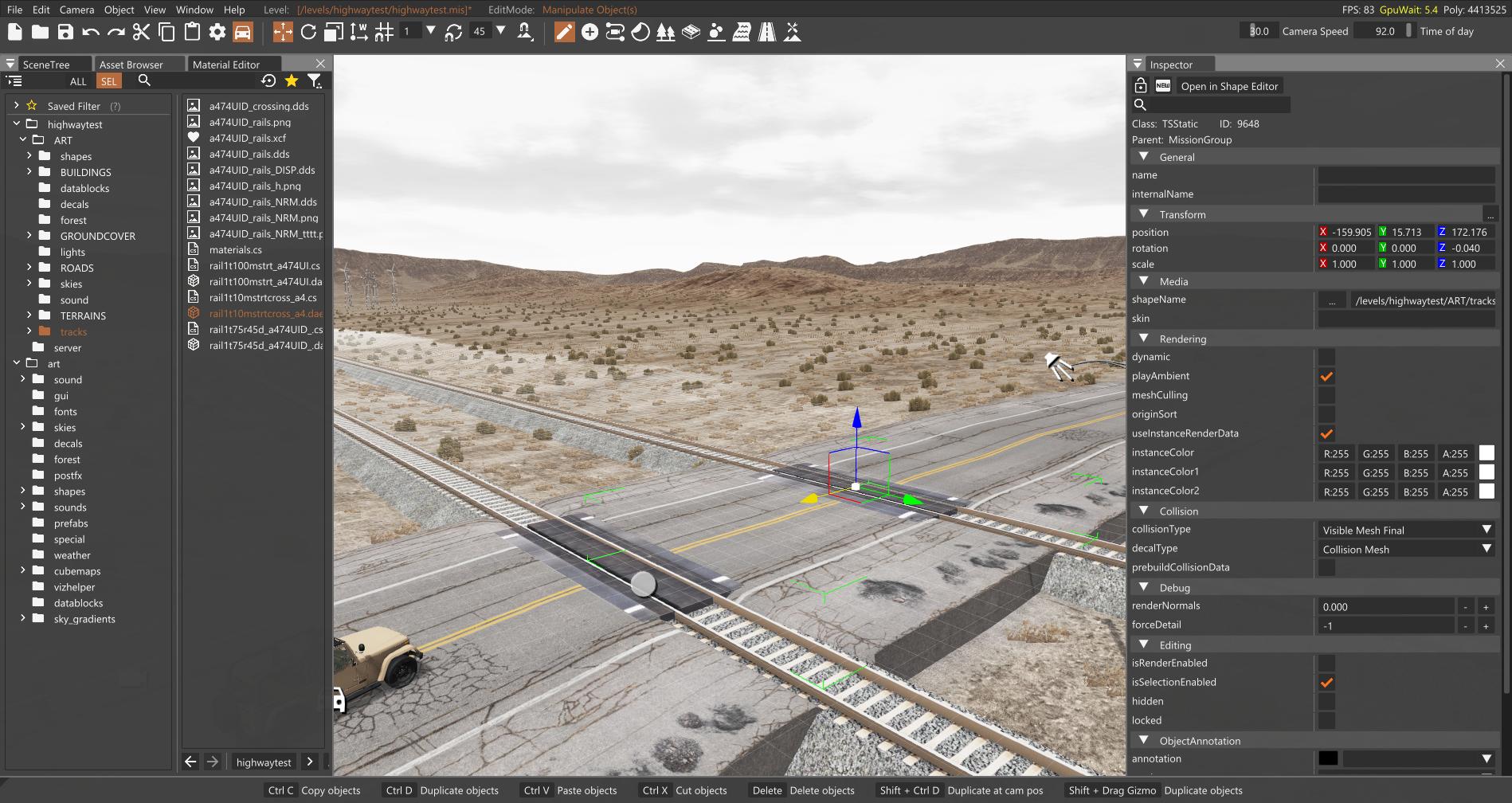The width and height of the screenshot is (1512, 803).
Task: Toggle rotation snap icon
Action: [453, 32]
